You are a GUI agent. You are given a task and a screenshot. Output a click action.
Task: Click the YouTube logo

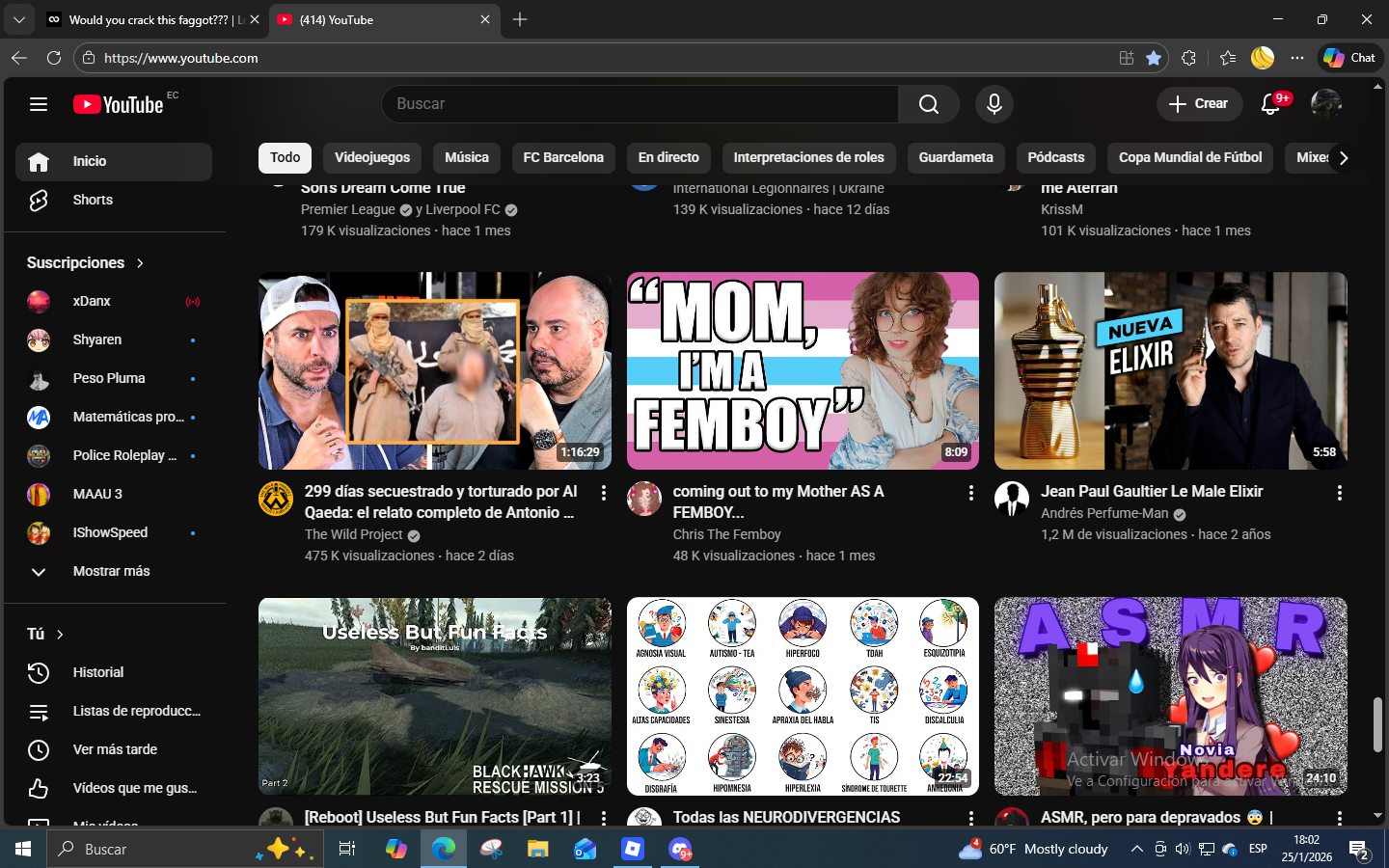pyautogui.click(x=119, y=104)
